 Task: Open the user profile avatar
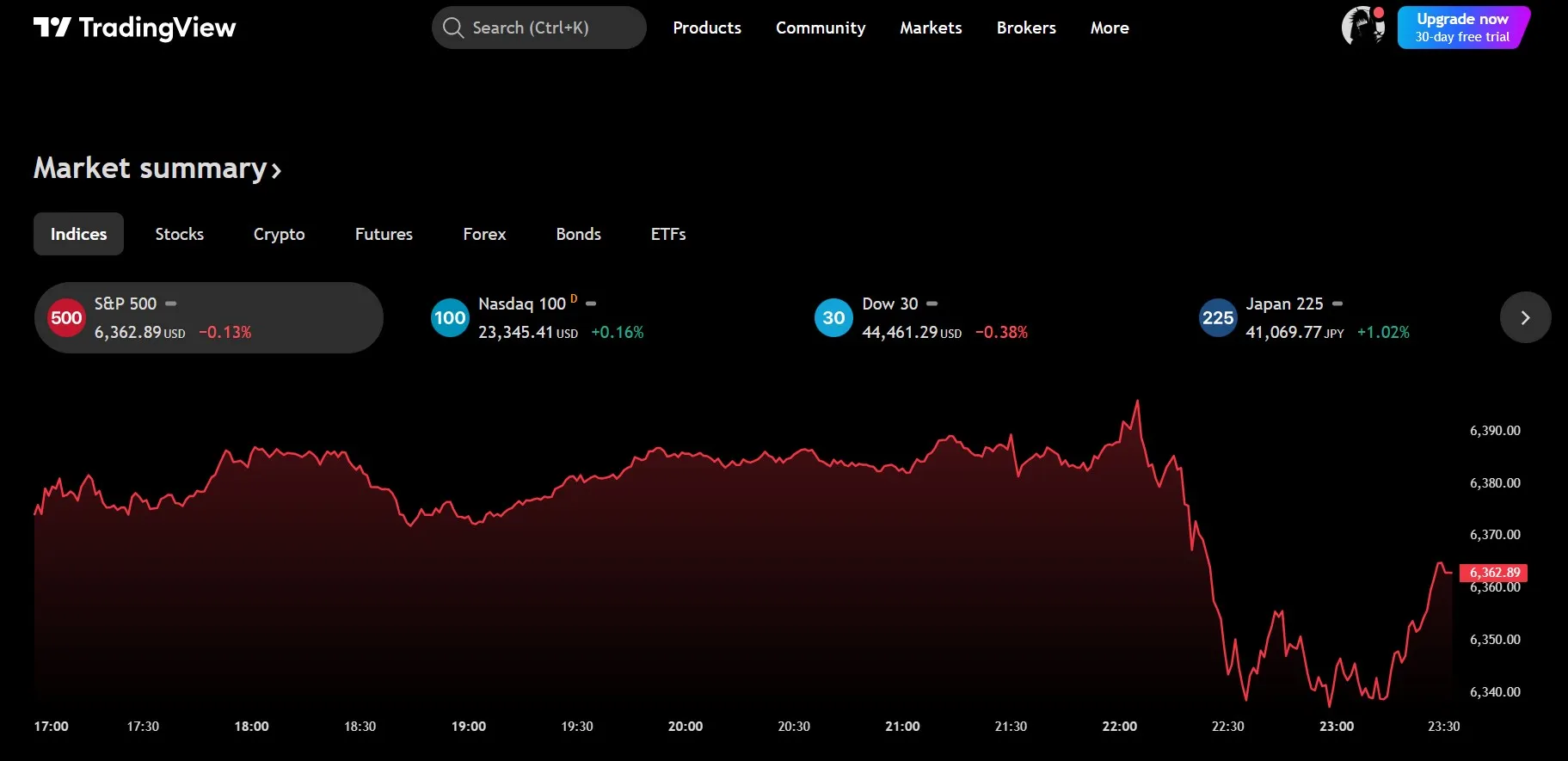point(1363,27)
